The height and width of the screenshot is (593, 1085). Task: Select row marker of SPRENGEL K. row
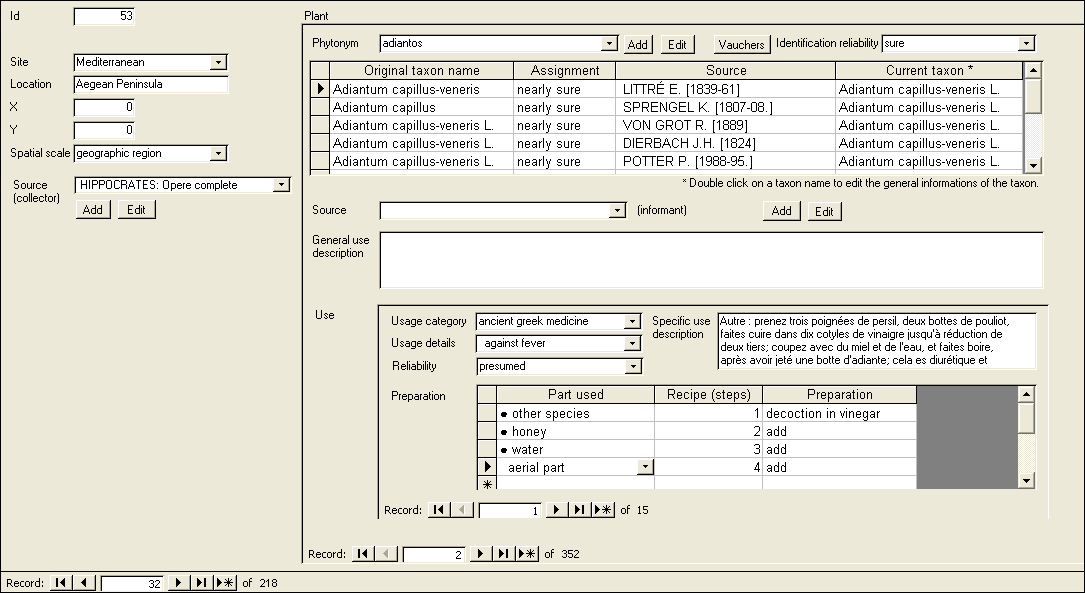tap(320, 107)
